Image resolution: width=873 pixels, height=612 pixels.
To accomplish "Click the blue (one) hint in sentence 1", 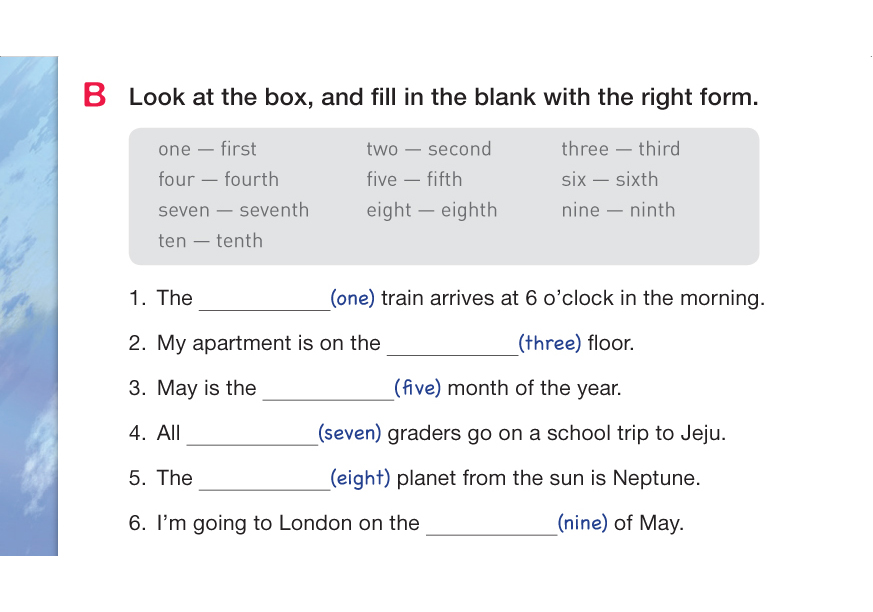I will pos(352,298).
